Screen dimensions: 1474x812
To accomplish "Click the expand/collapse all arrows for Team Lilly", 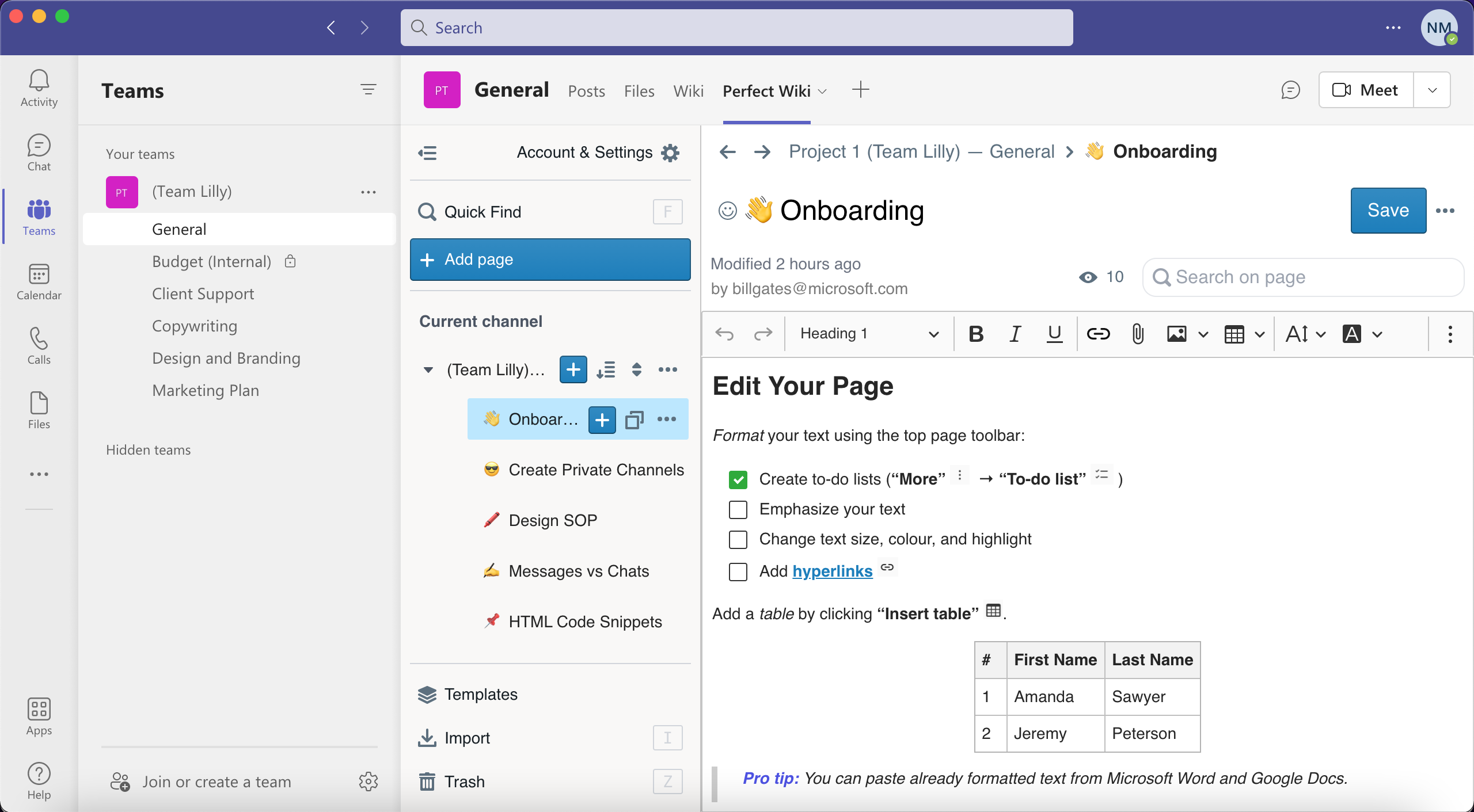I will pos(636,369).
